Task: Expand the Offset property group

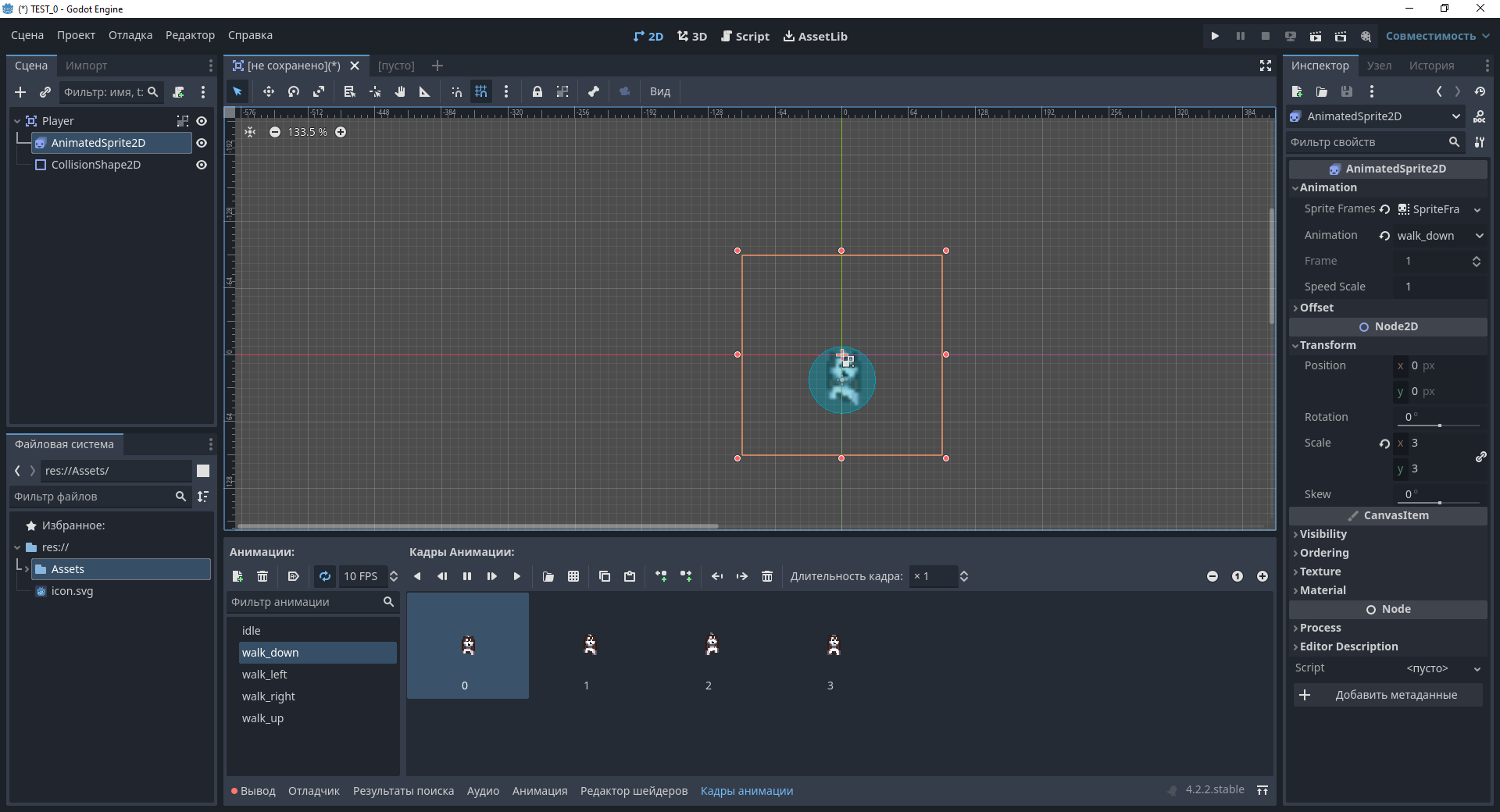Action: click(1316, 308)
